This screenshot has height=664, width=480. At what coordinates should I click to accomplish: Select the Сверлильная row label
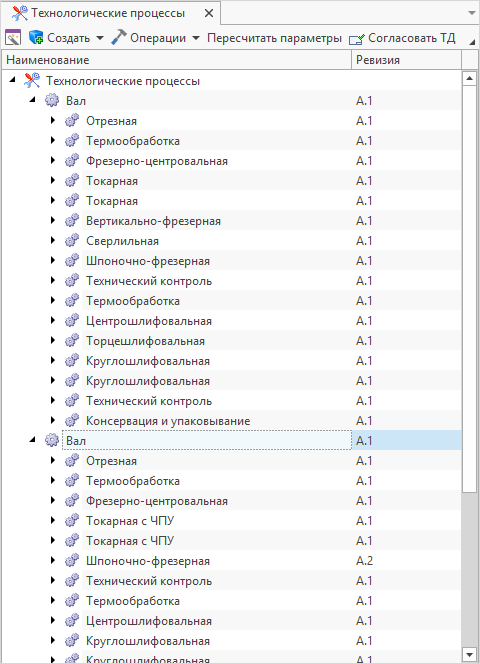(122, 241)
